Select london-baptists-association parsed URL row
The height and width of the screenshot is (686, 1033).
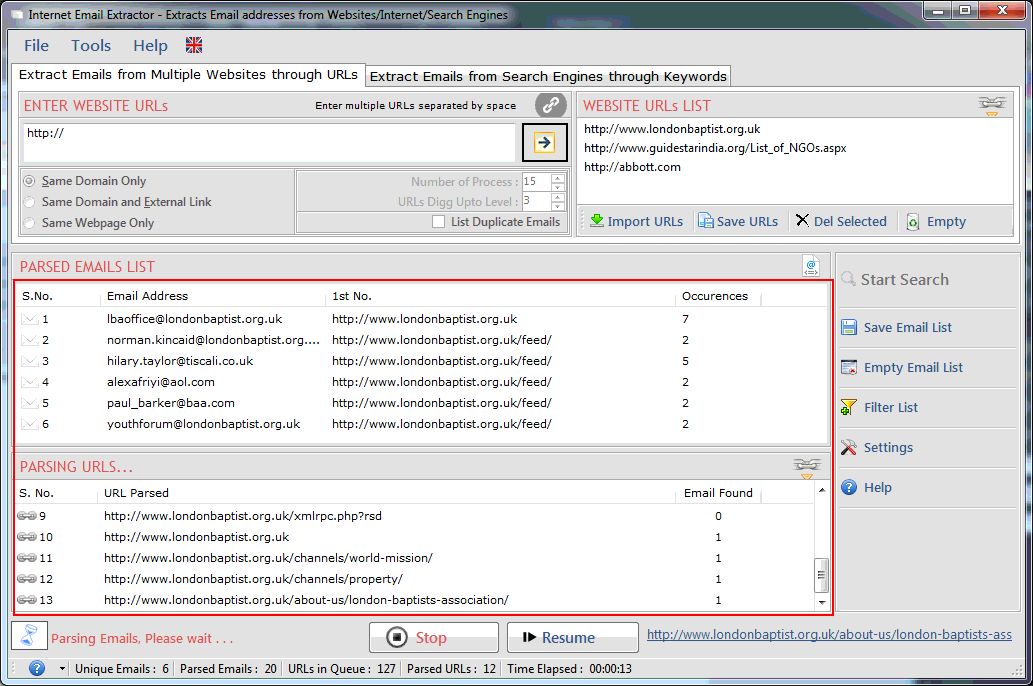click(306, 600)
